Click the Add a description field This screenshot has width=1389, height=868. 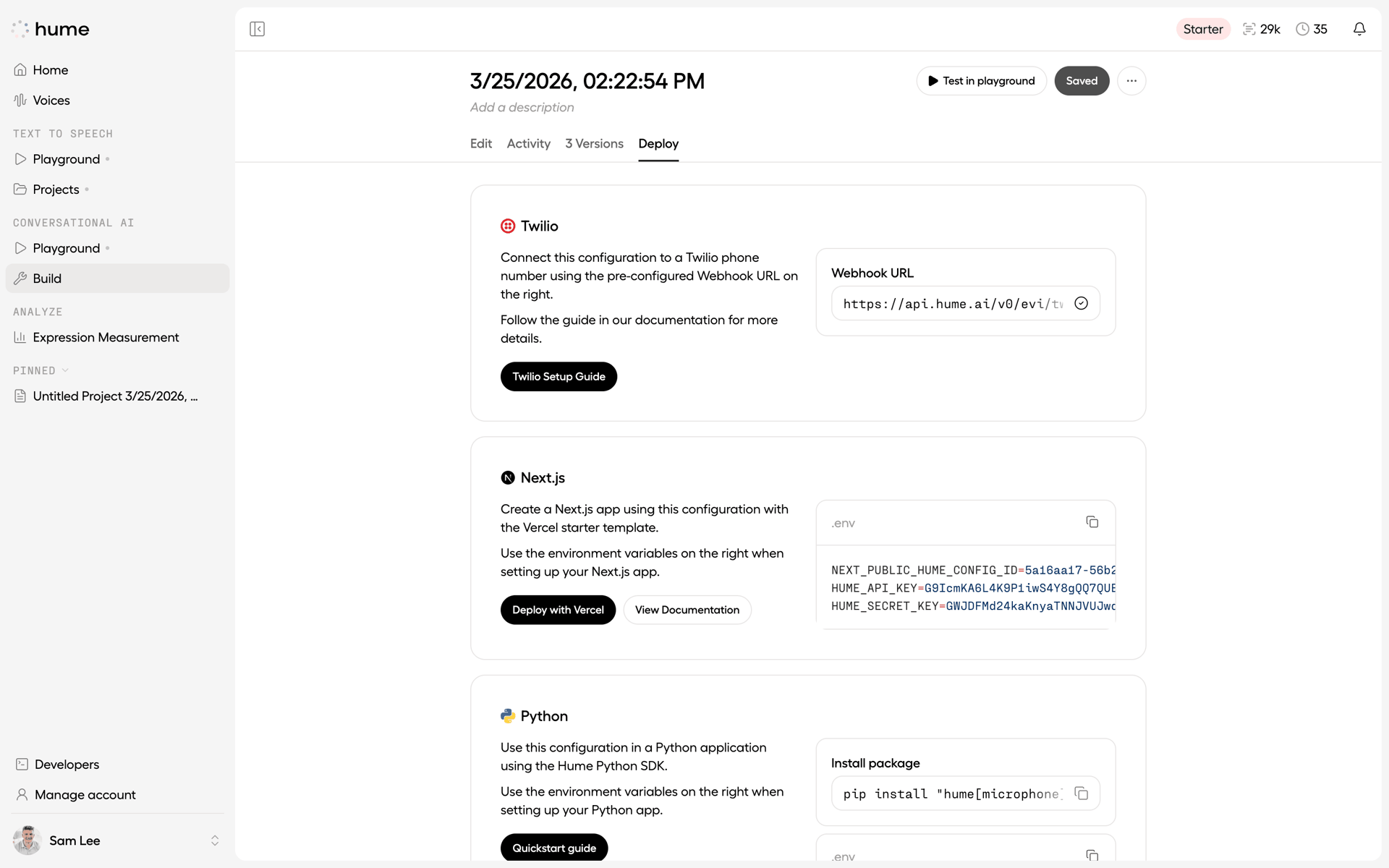pos(522,107)
